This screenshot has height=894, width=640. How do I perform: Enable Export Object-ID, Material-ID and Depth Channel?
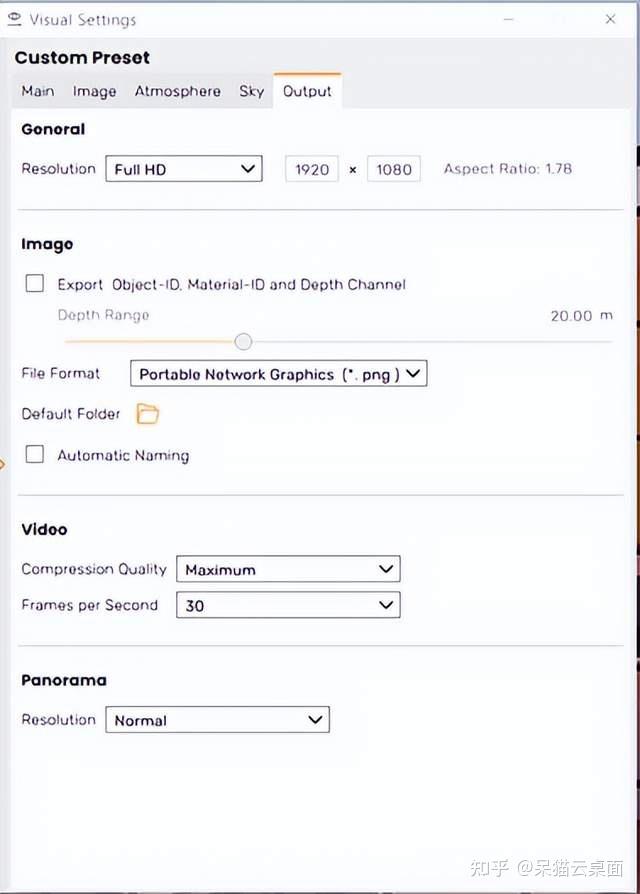[x=35, y=284]
